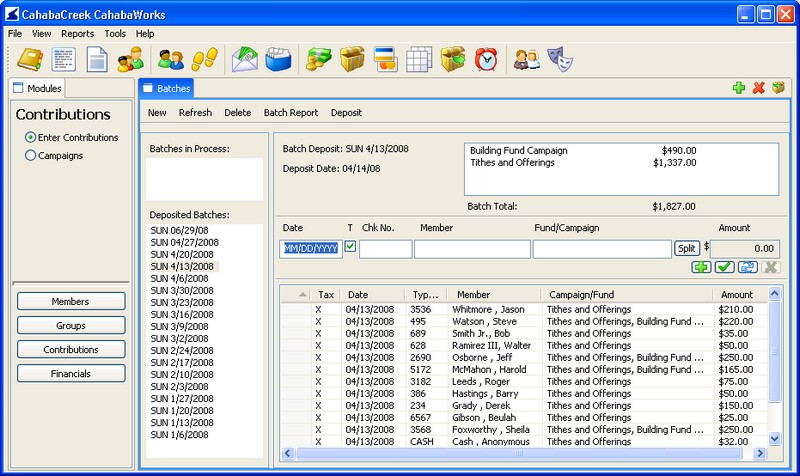Click the credit card toolbar icon
The image size is (800, 476).
pyautogui.click(x=386, y=58)
